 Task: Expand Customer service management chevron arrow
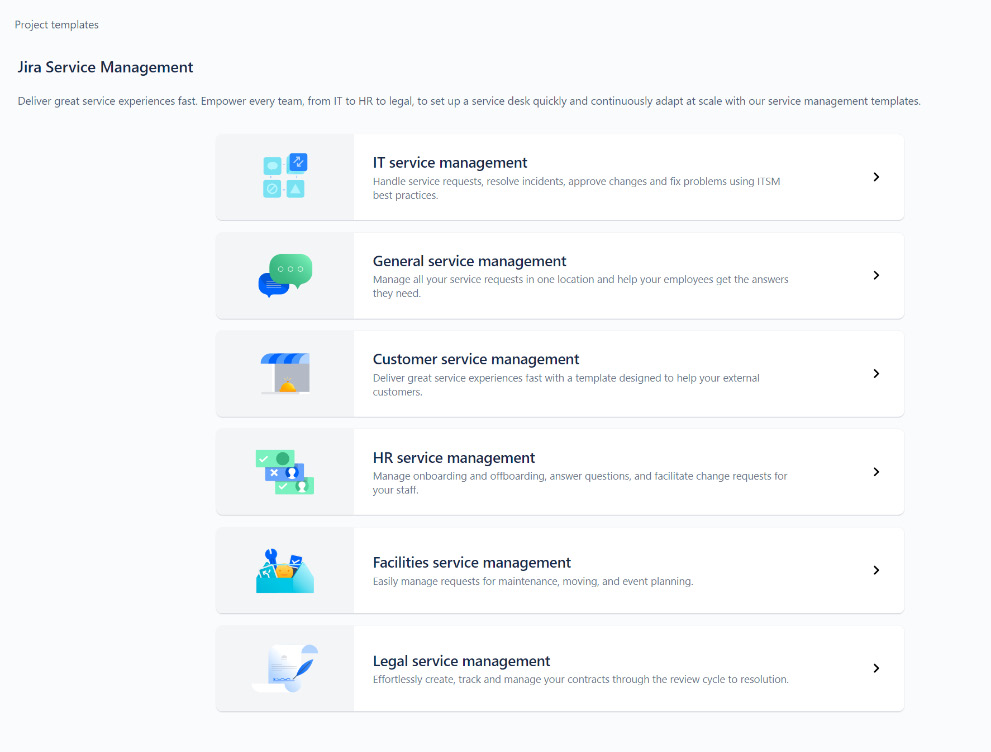(x=876, y=373)
